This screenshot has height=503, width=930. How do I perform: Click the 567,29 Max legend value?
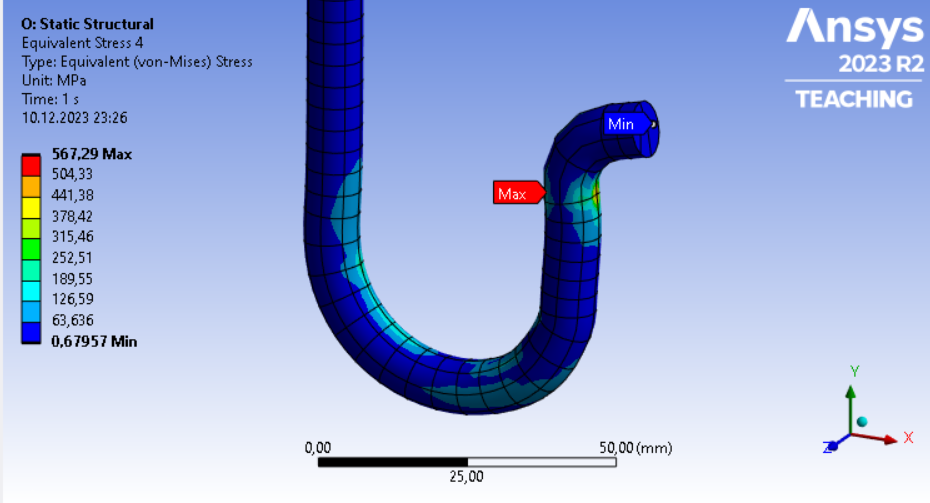(x=92, y=154)
